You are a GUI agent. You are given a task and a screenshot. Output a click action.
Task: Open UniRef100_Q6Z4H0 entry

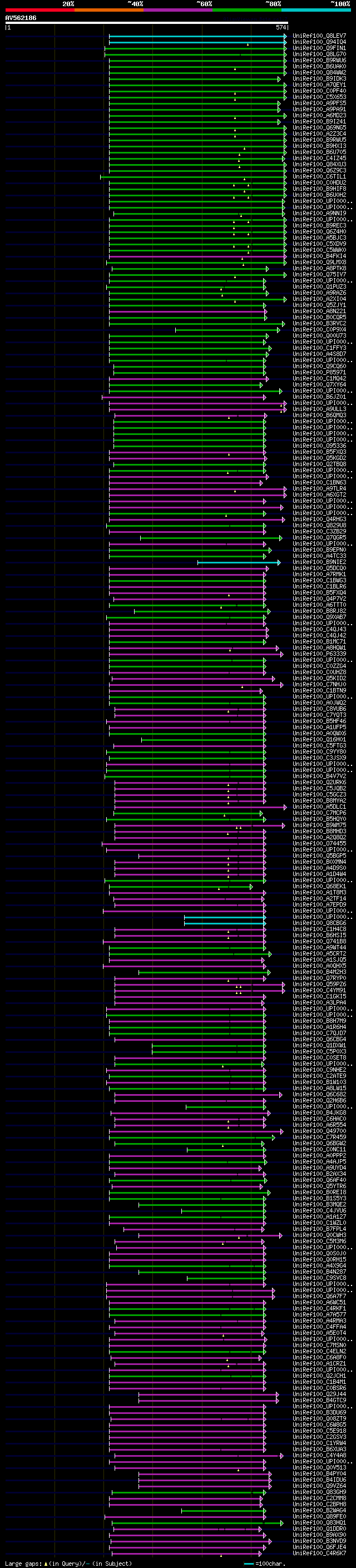(319, 231)
